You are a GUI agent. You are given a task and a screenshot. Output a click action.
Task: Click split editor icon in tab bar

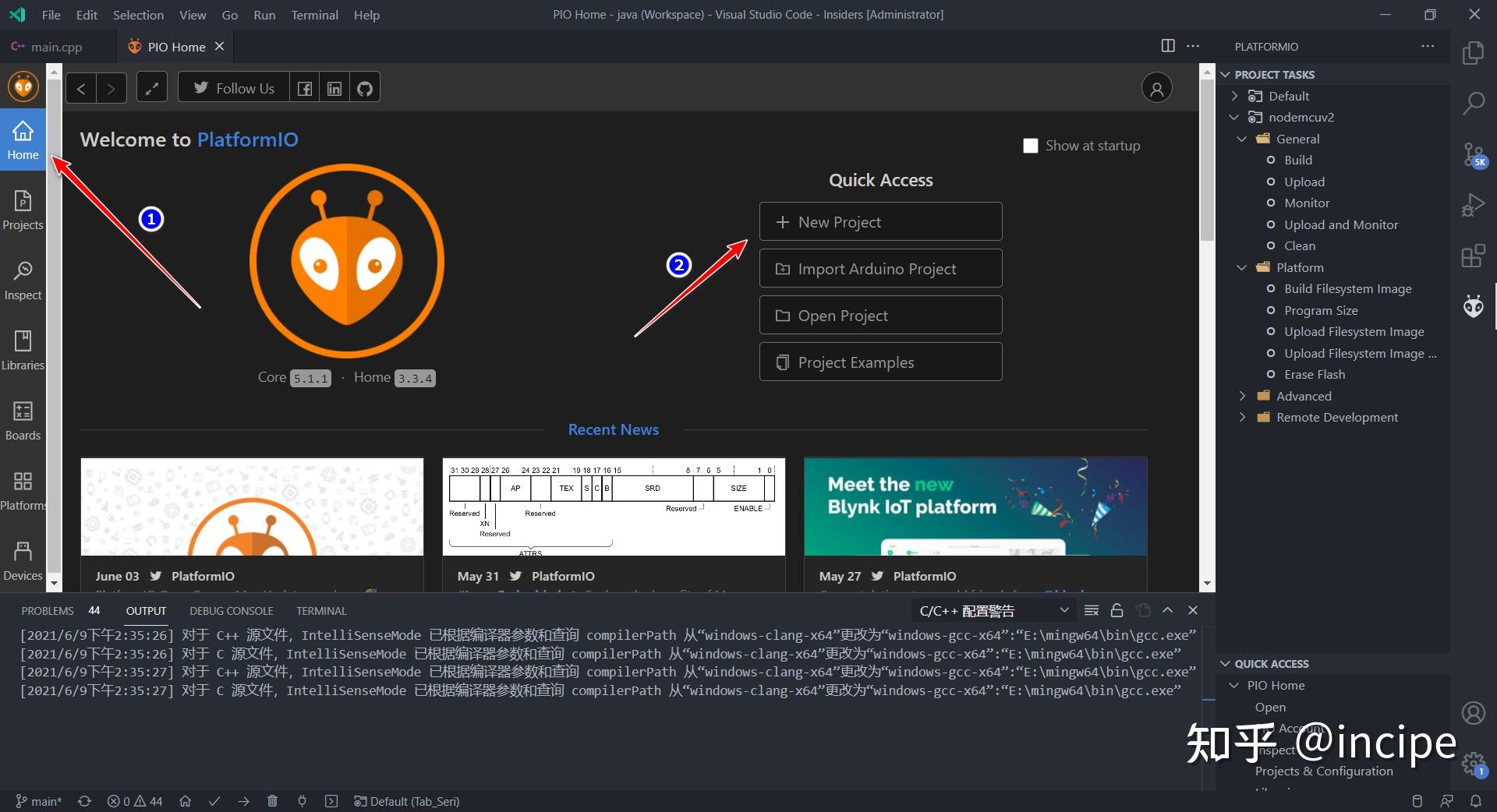click(1168, 46)
